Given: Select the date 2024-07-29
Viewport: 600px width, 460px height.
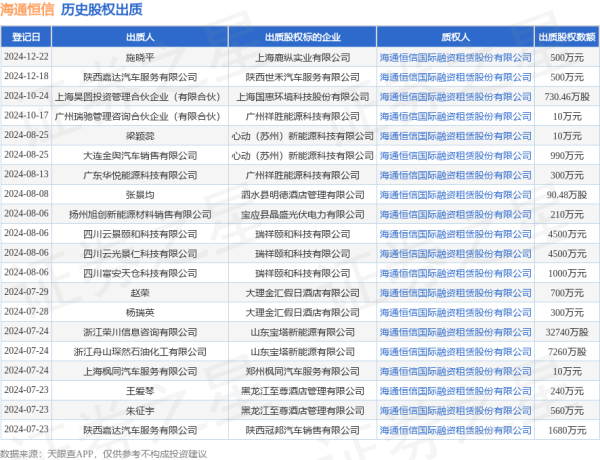Looking at the screenshot, I should click(x=26, y=292).
